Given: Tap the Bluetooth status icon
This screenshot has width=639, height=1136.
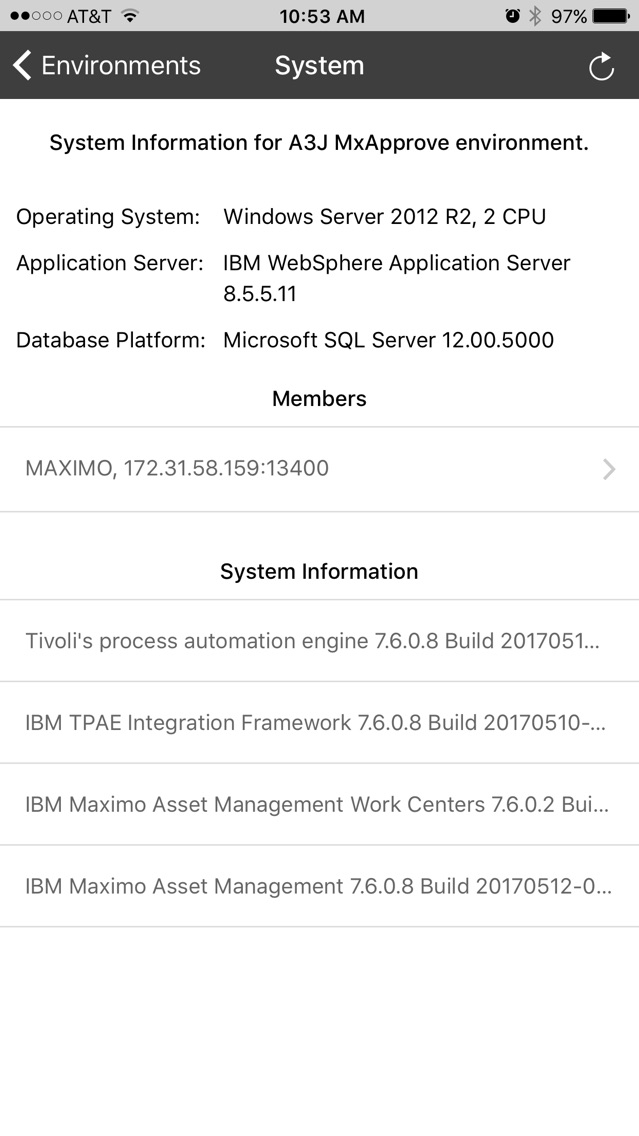Looking at the screenshot, I should (535, 16).
